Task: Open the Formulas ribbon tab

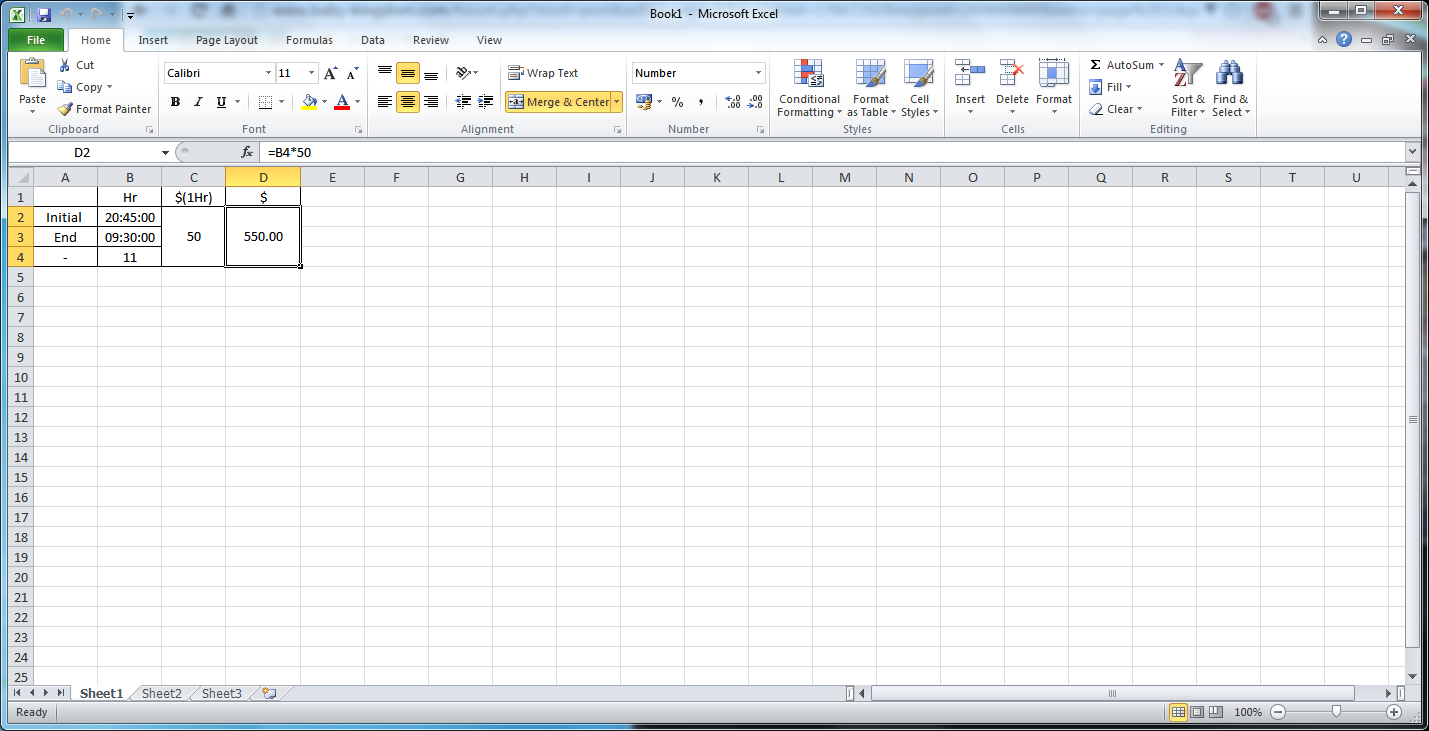Action: (309, 40)
